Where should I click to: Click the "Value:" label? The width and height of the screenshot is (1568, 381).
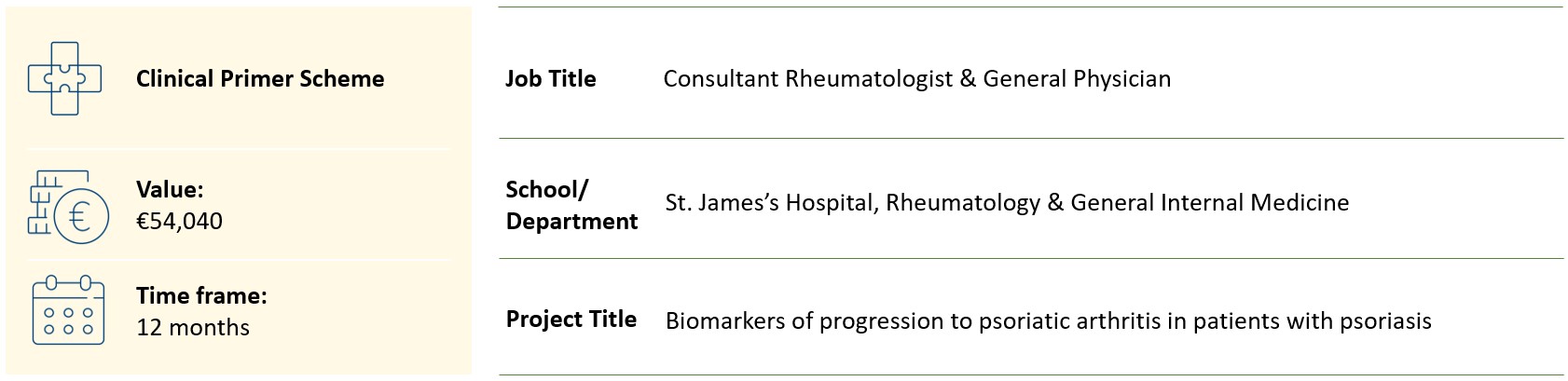[x=170, y=190]
